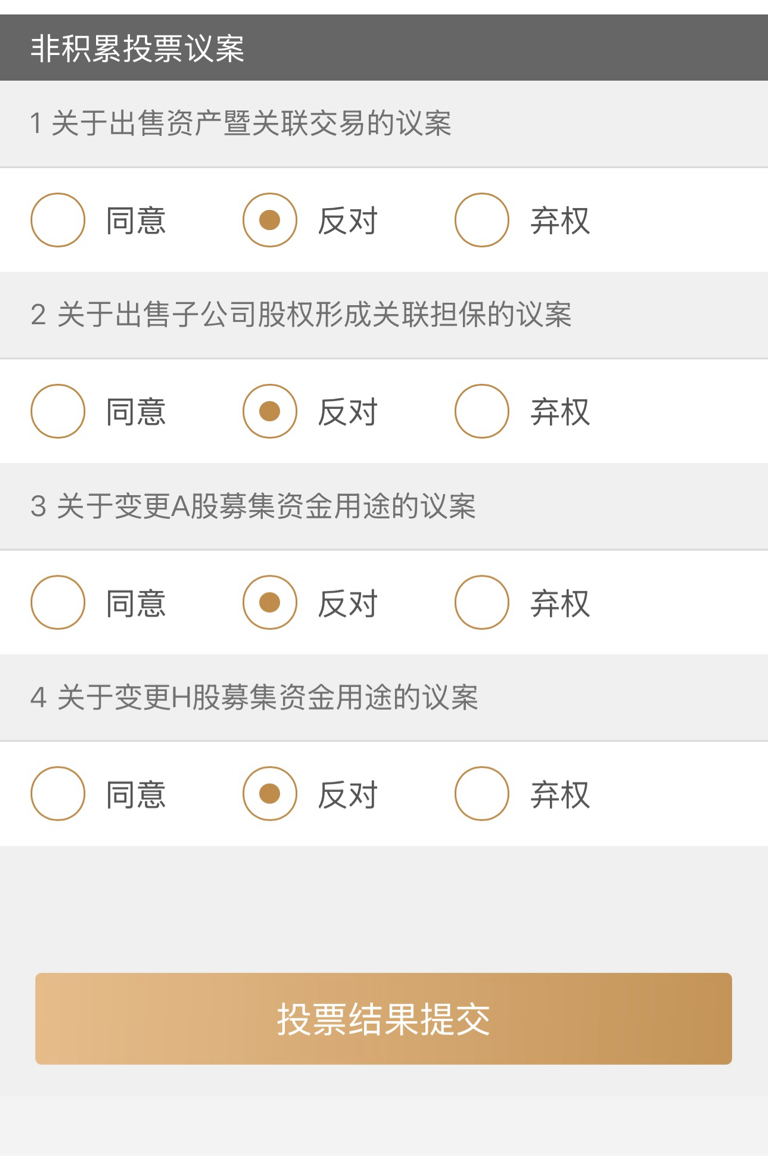The image size is (768, 1156).
Task: Mark 反对 for proposal 4 变更H股募集资金用途
Action: pos(270,794)
